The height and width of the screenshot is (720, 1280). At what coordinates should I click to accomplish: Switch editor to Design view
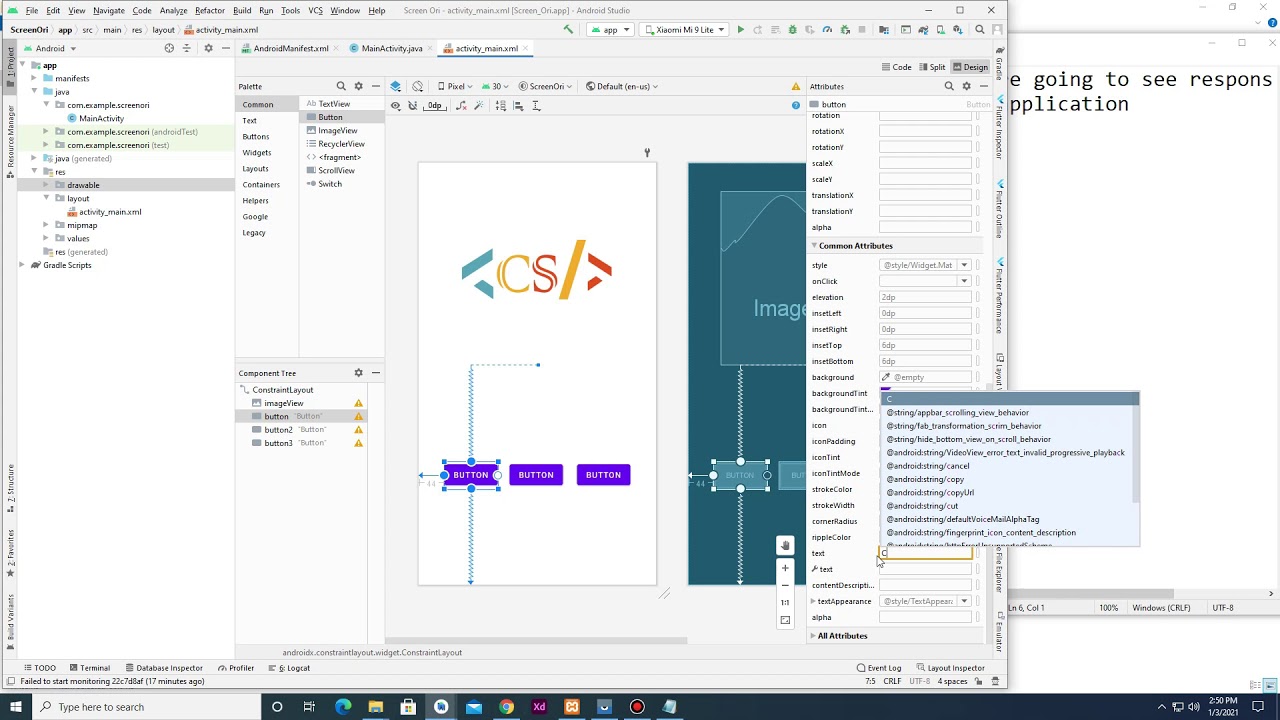[x=970, y=67]
